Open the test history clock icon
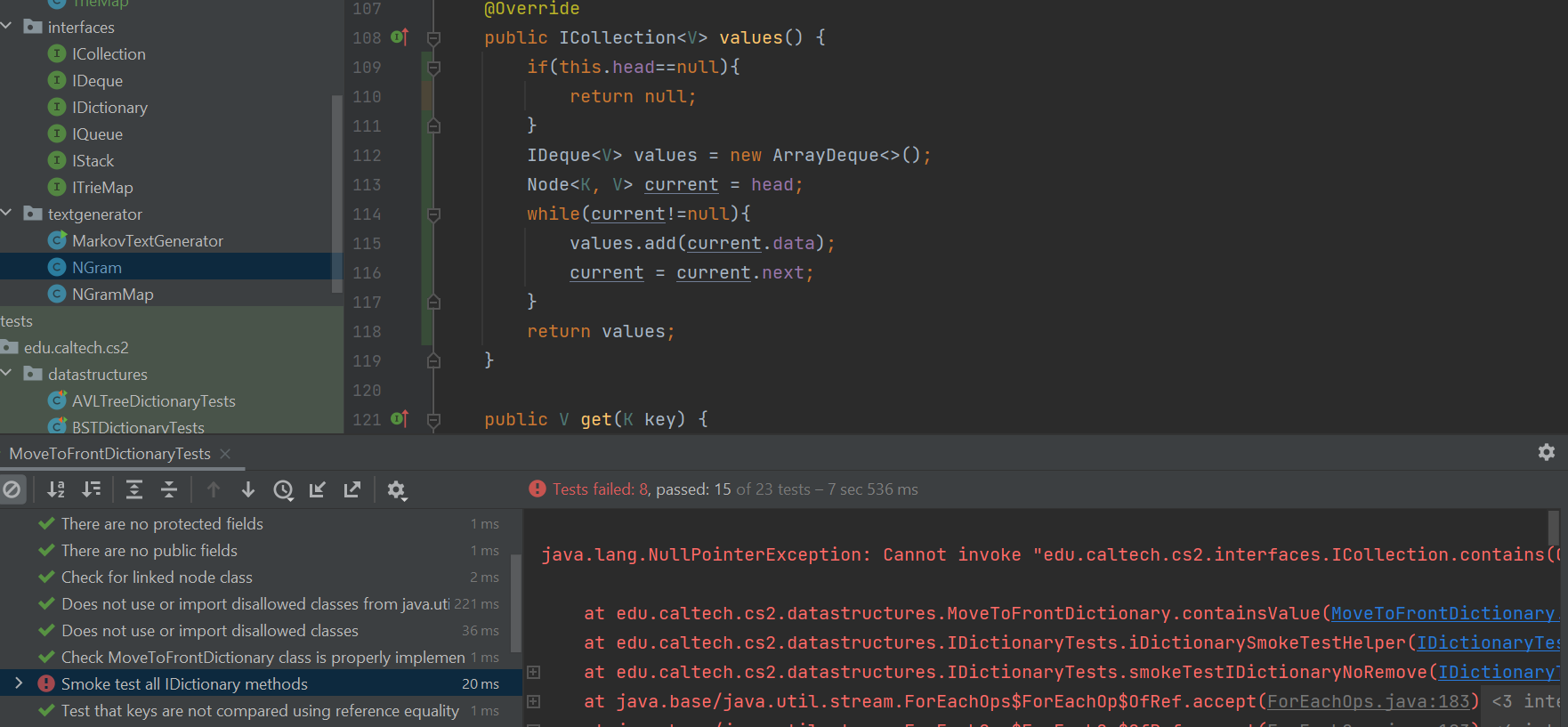Screen dimensions: 1568x727 tap(283, 489)
